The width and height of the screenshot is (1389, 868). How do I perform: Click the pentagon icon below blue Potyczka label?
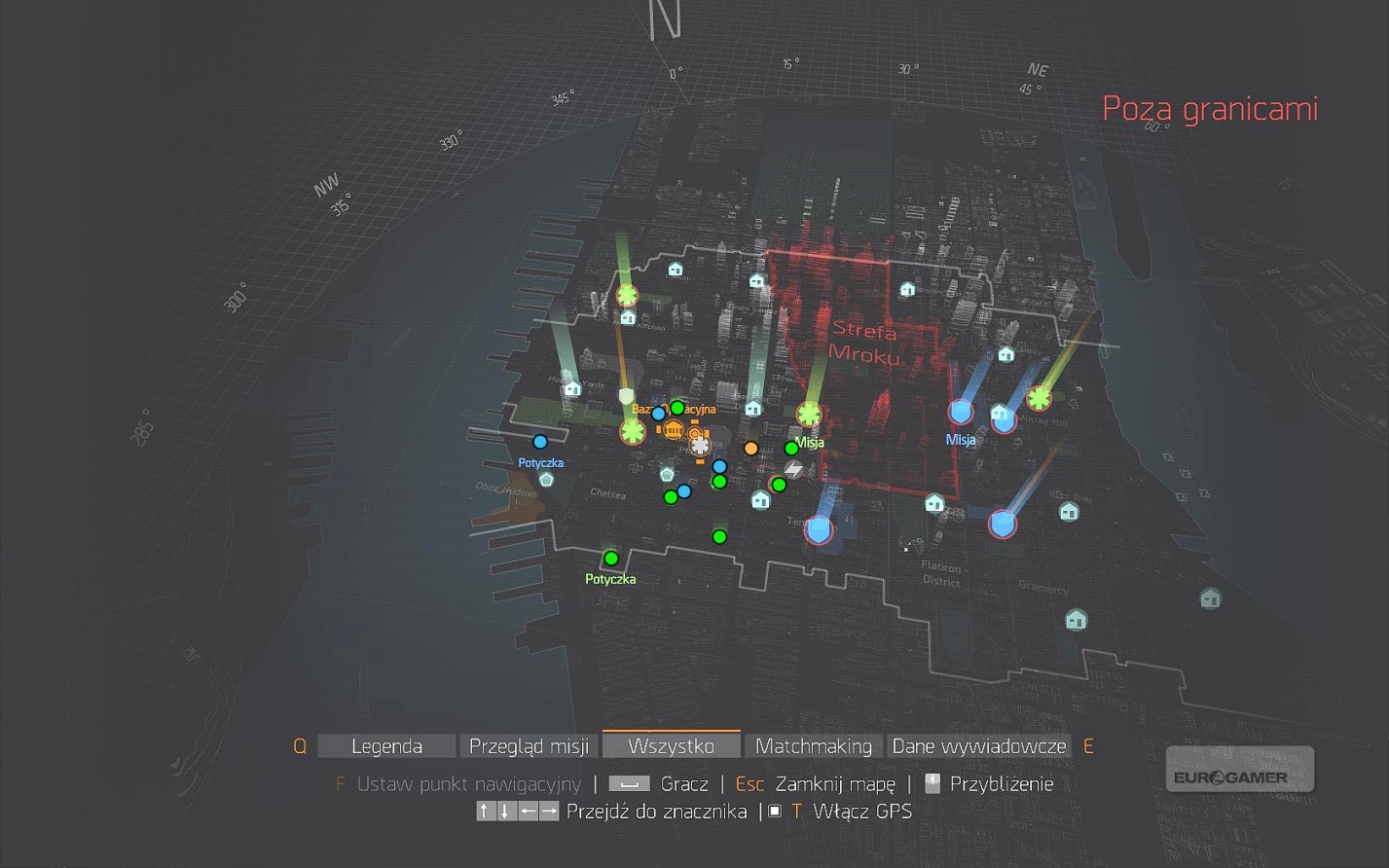click(546, 480)
